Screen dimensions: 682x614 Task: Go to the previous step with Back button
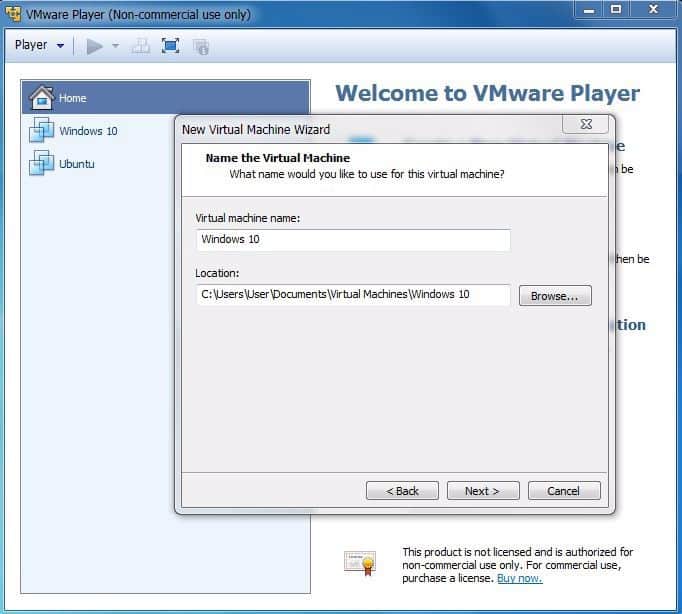tap(402, 491)
